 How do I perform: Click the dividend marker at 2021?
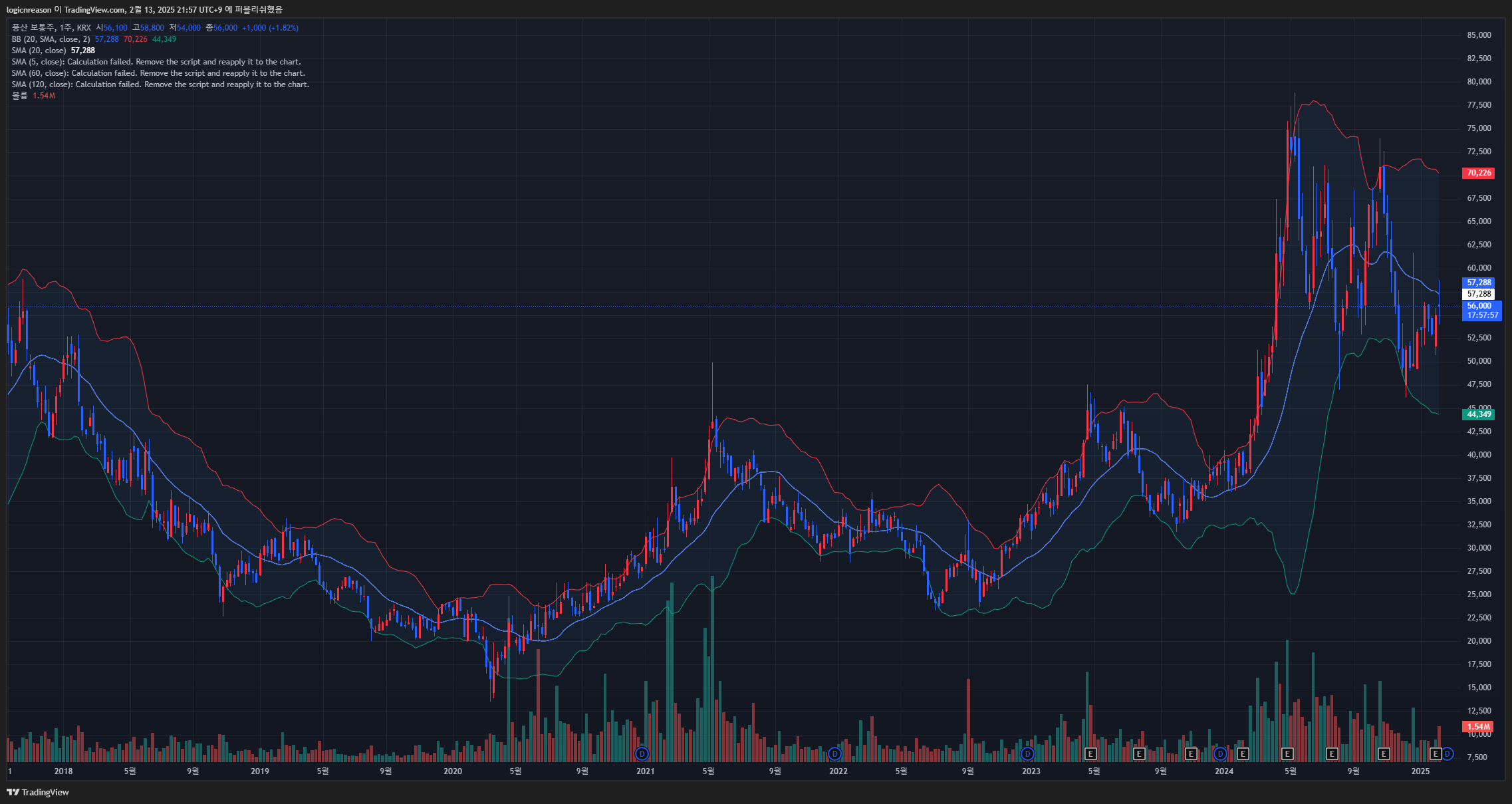(x=642, y=753)
